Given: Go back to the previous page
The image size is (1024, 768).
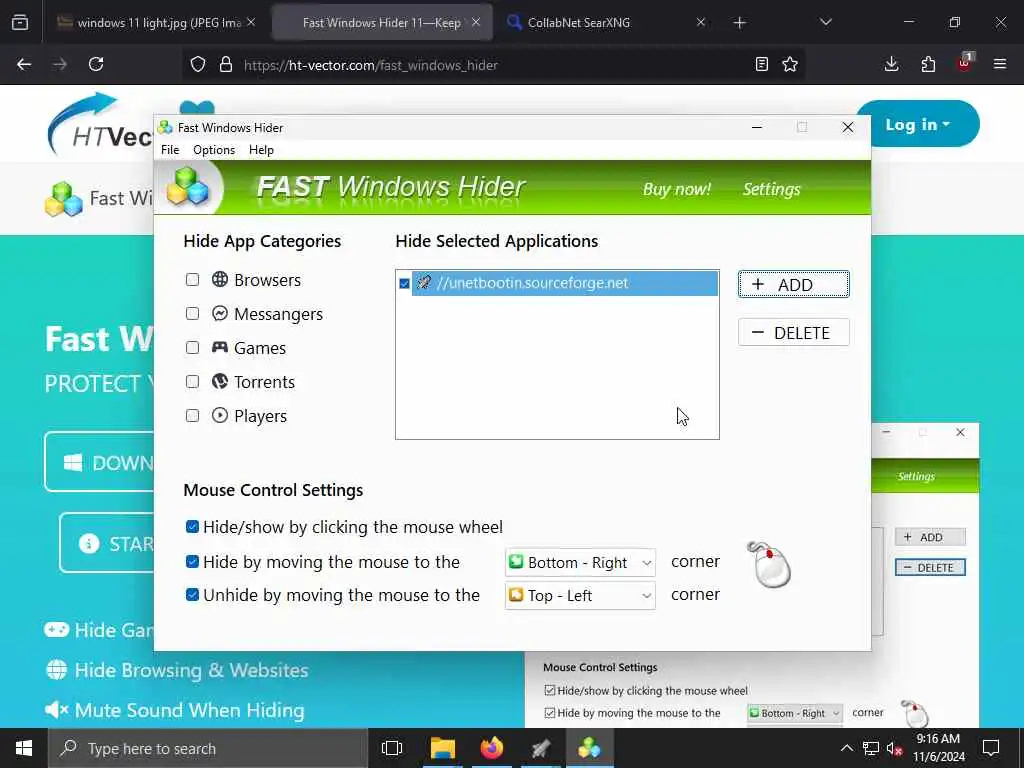Looking at the screenshot, I should (x=24, y=64).
